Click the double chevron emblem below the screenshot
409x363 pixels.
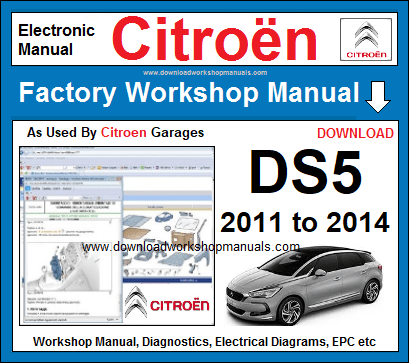pyautogui.click(x=136, y=302)
